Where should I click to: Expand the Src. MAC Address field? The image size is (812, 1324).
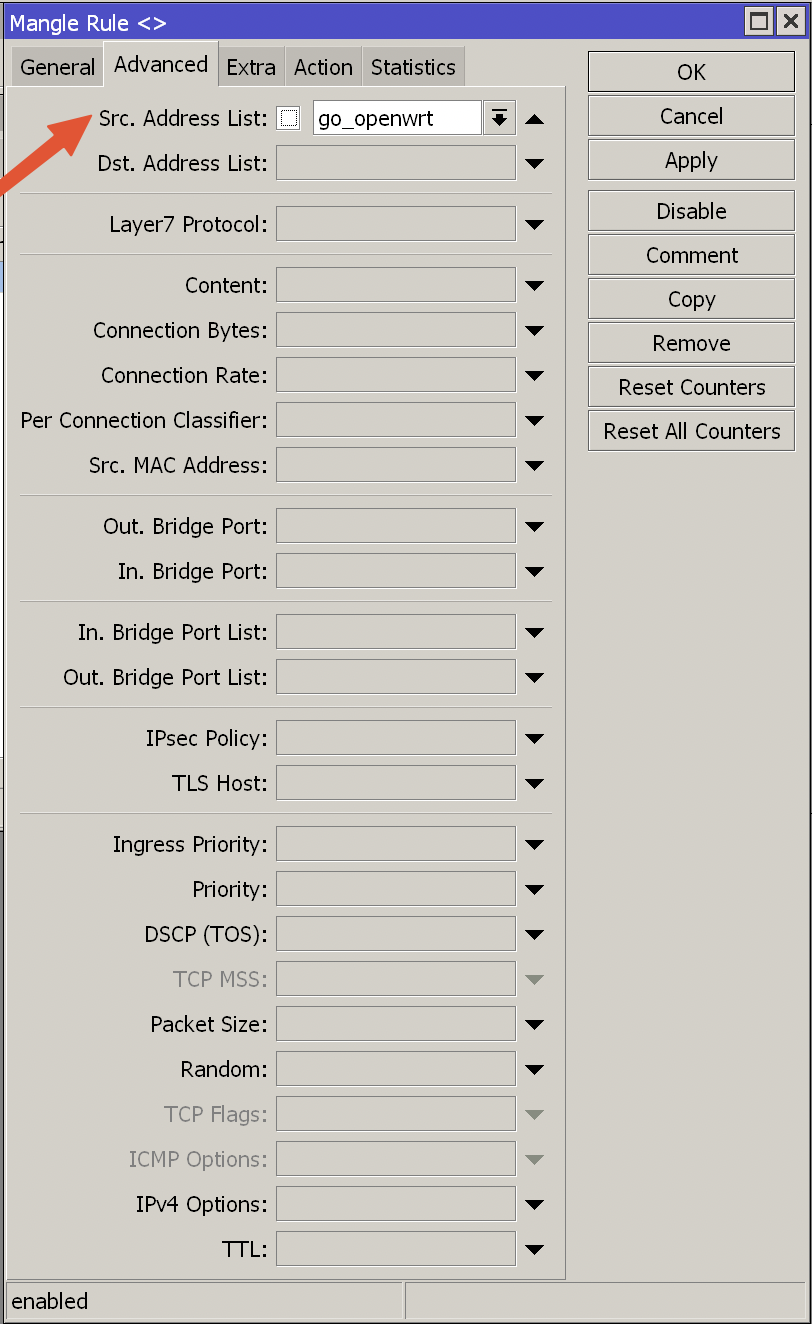pos(534,466)
